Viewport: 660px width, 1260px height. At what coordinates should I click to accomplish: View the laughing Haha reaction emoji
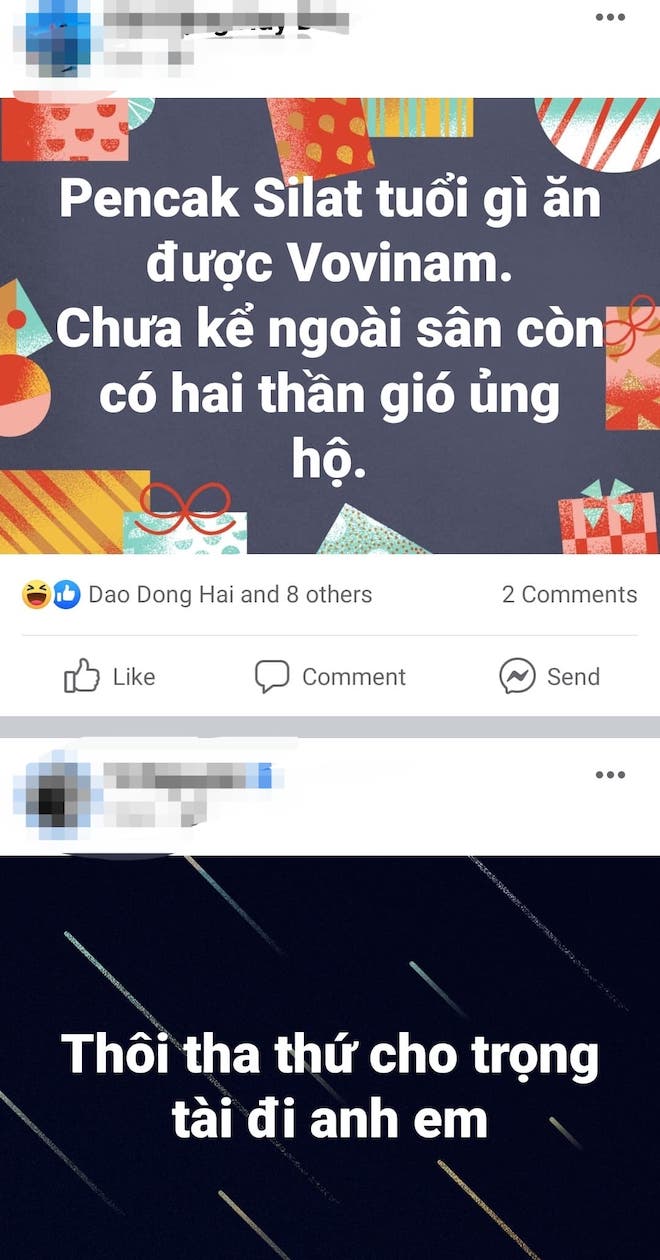35,595
